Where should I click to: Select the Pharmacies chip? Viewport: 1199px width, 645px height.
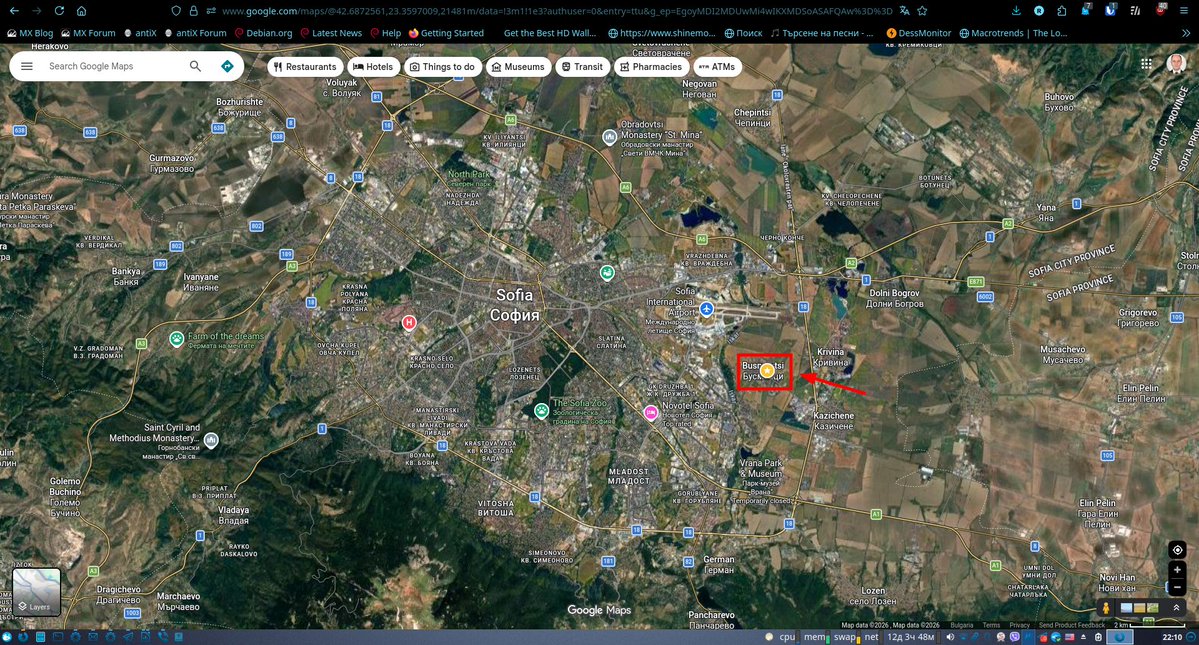pyautogui.click(x=651, y=67)
